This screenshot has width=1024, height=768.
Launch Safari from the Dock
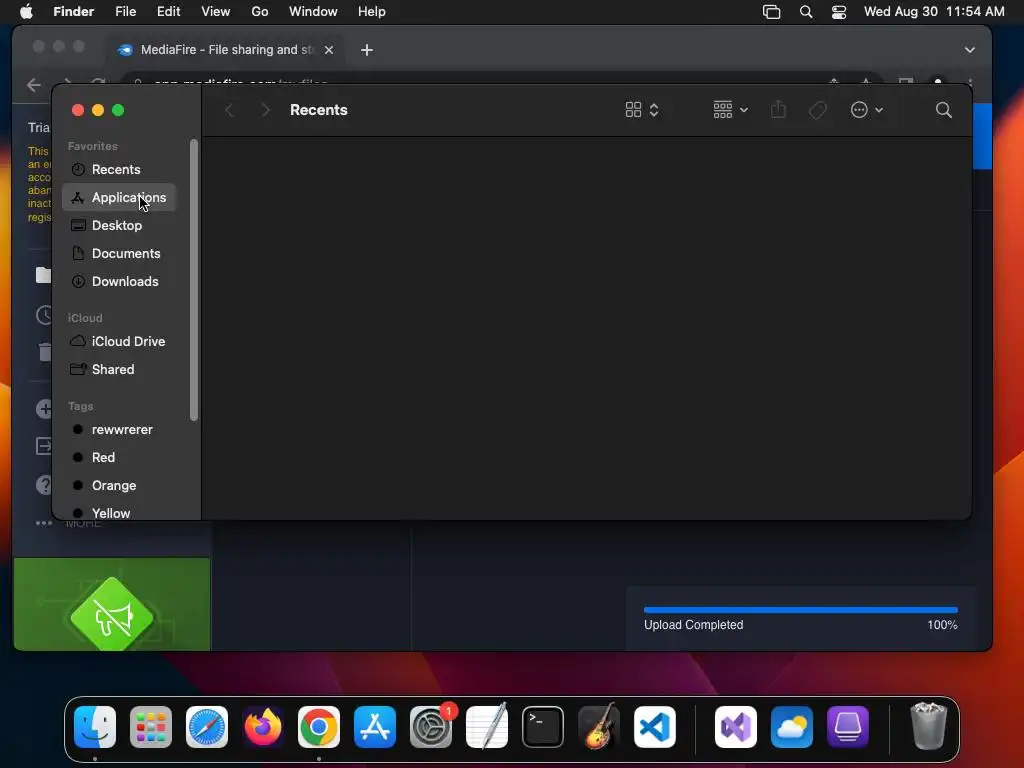tap(207, 727)
